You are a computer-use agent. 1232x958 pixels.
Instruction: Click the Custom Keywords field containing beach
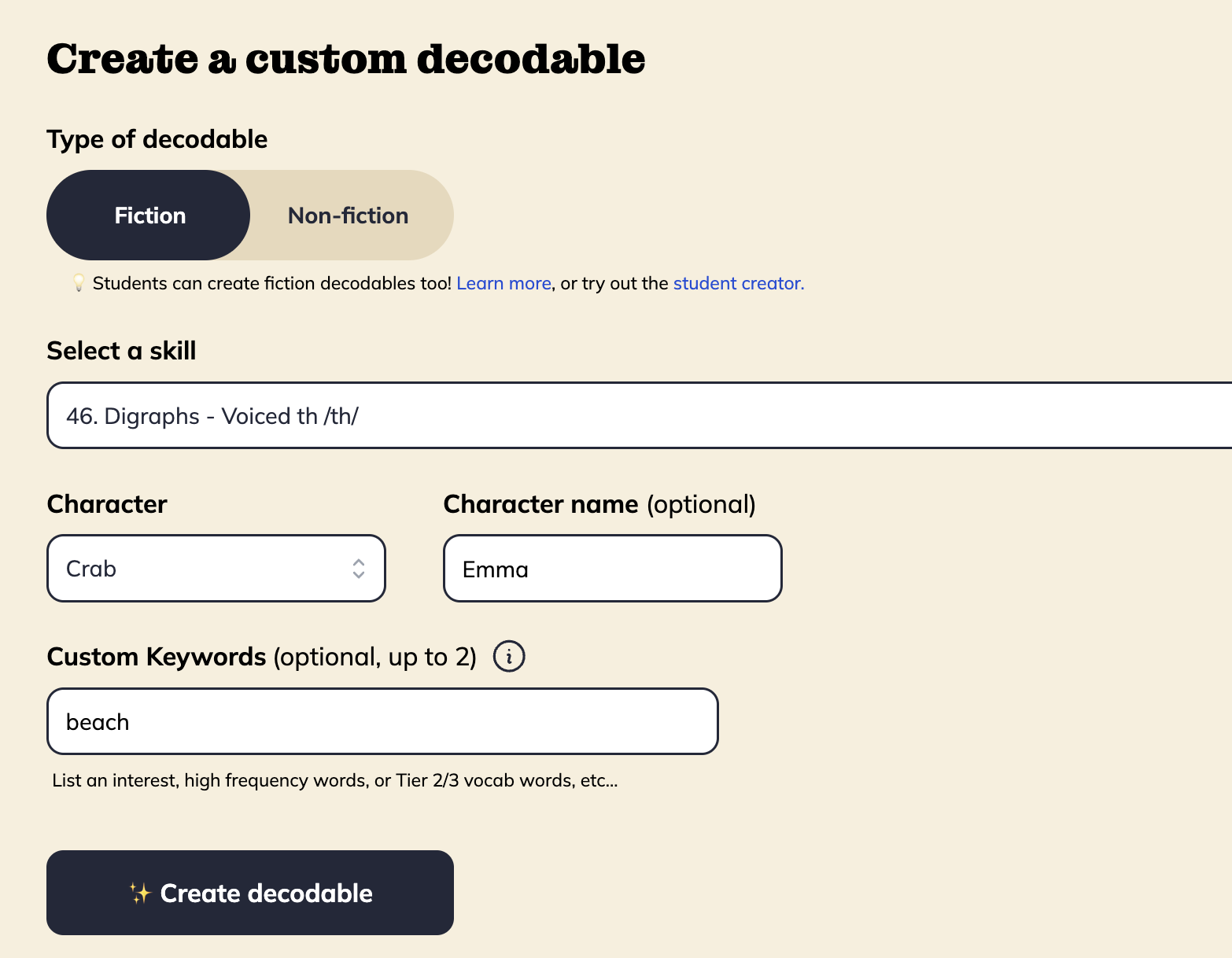(382, 721)
